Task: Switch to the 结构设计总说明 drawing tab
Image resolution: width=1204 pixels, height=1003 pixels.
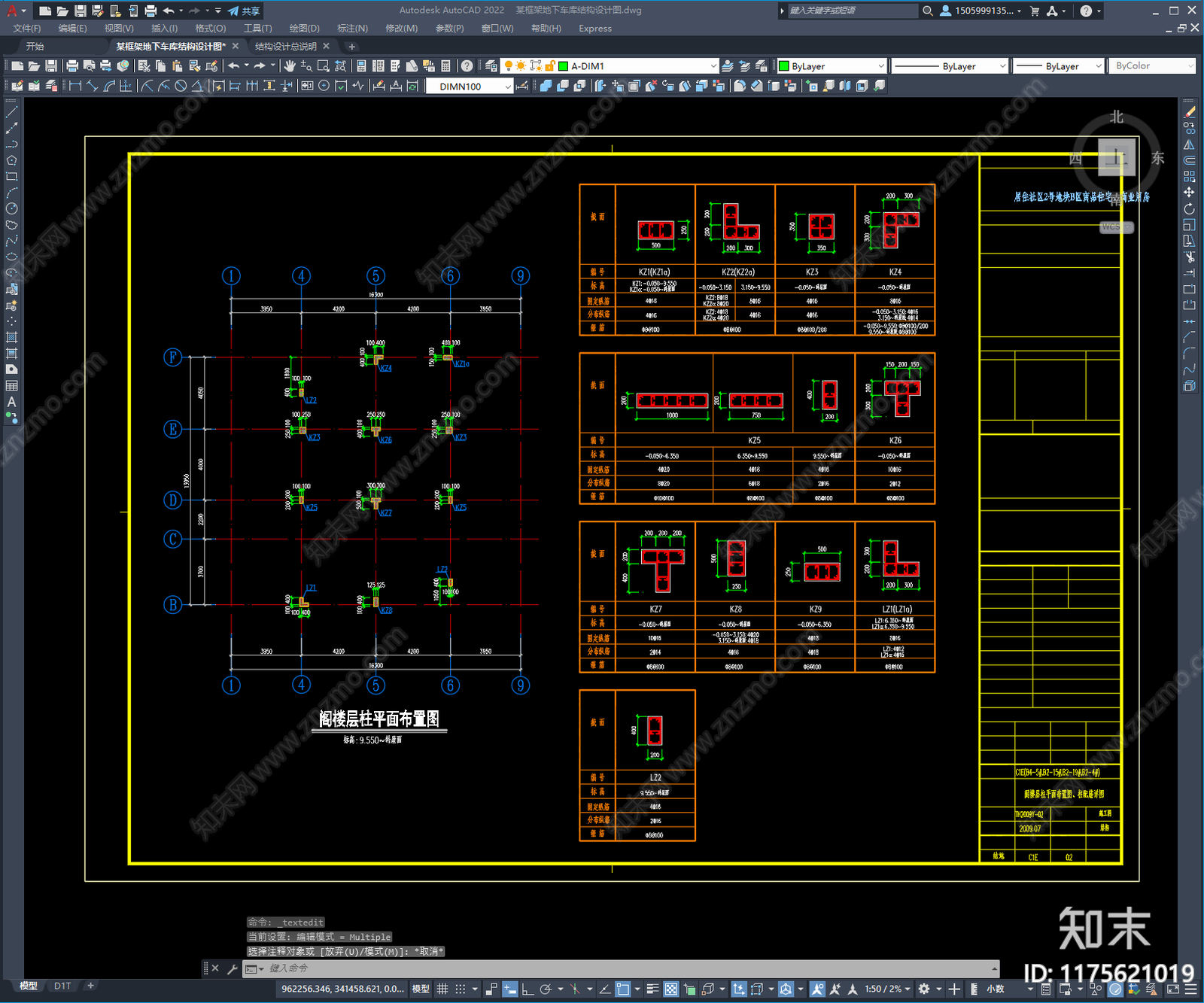Action: [285, 47]
